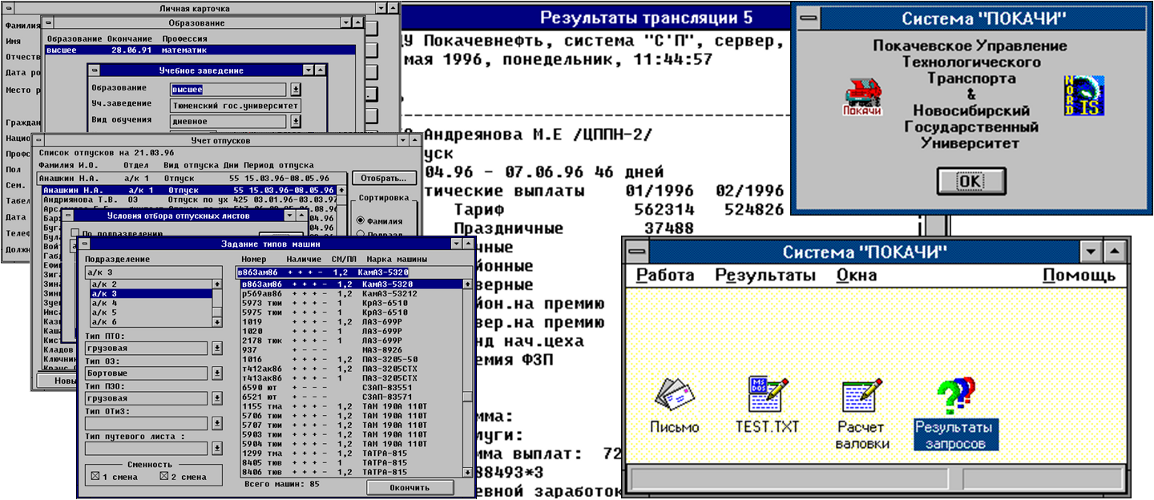Expand the Тип ОЗ dropdown
The height and width of the screenshot is (500, 1154).
pyautogui.click(x=216, y=373)
